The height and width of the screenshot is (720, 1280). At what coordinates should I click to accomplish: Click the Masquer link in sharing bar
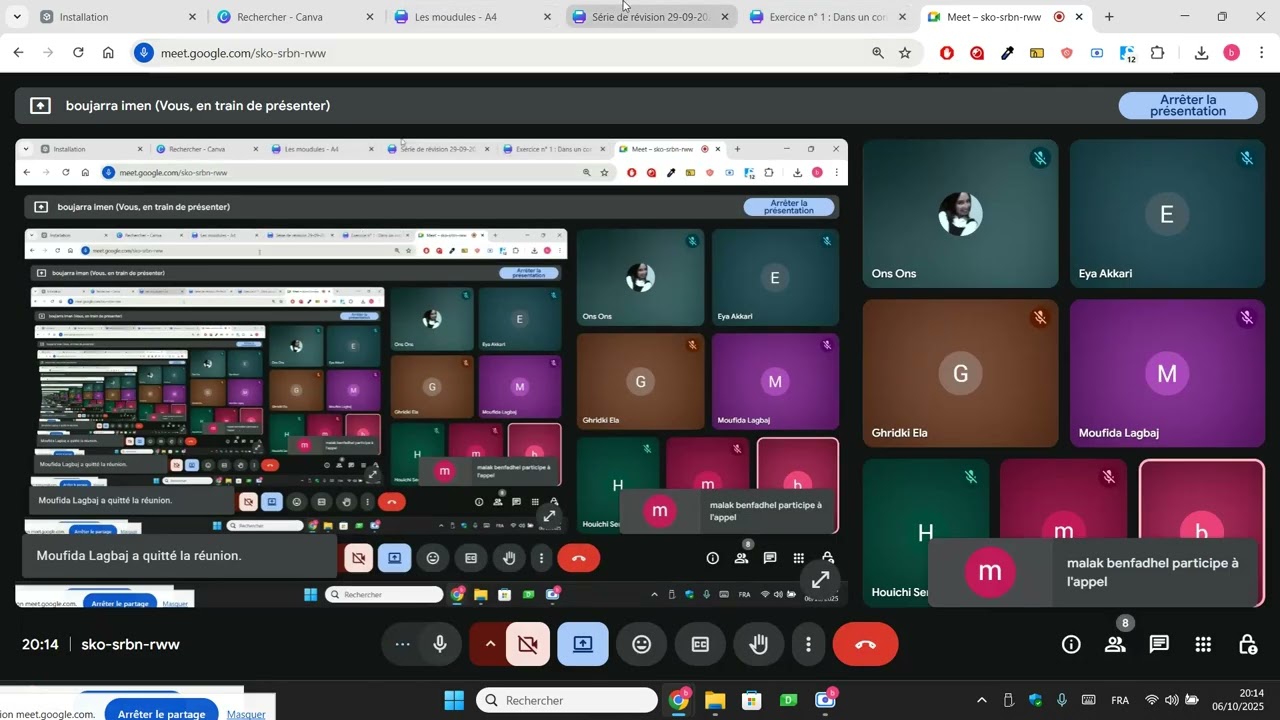(246, 714)
